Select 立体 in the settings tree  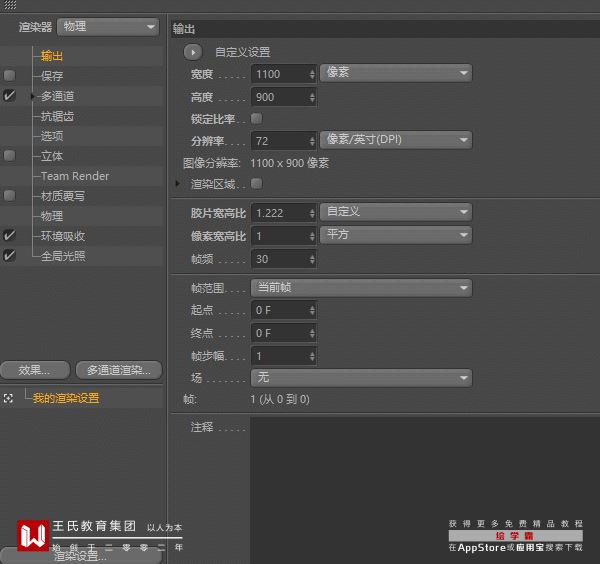click(52, 156)
